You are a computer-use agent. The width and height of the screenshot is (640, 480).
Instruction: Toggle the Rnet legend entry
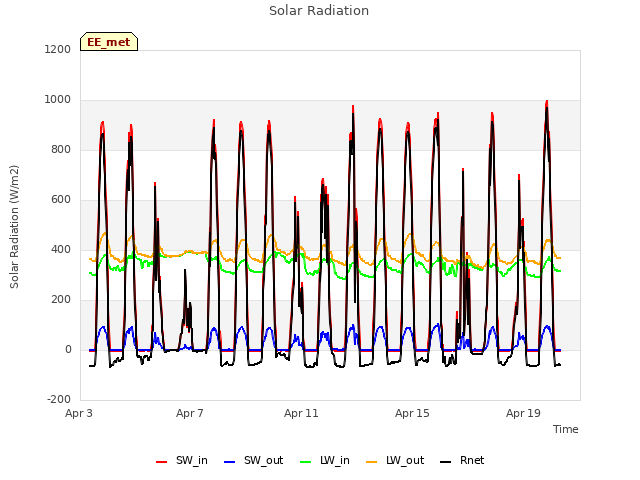(462, 461)
